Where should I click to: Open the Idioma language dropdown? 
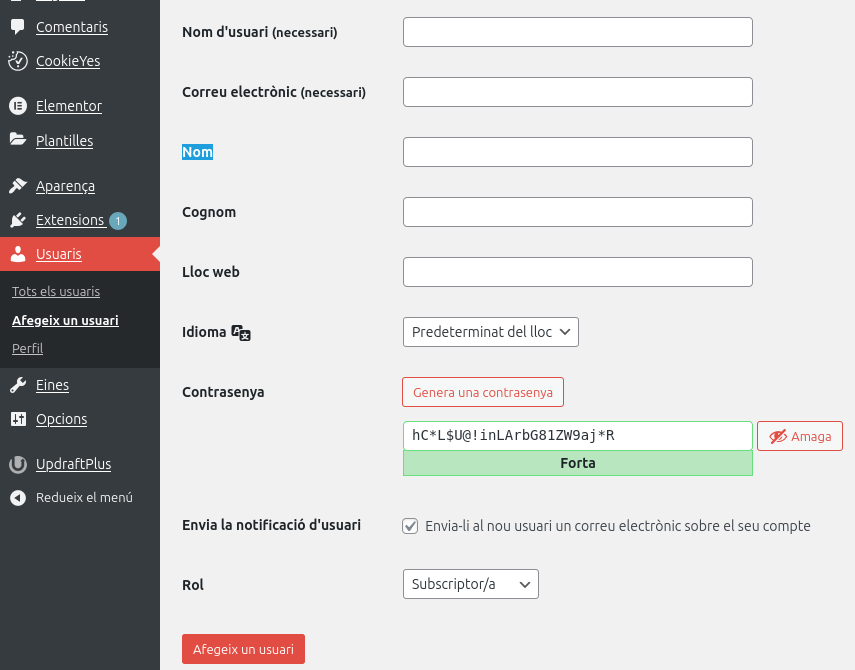click(x=490, y=332)
